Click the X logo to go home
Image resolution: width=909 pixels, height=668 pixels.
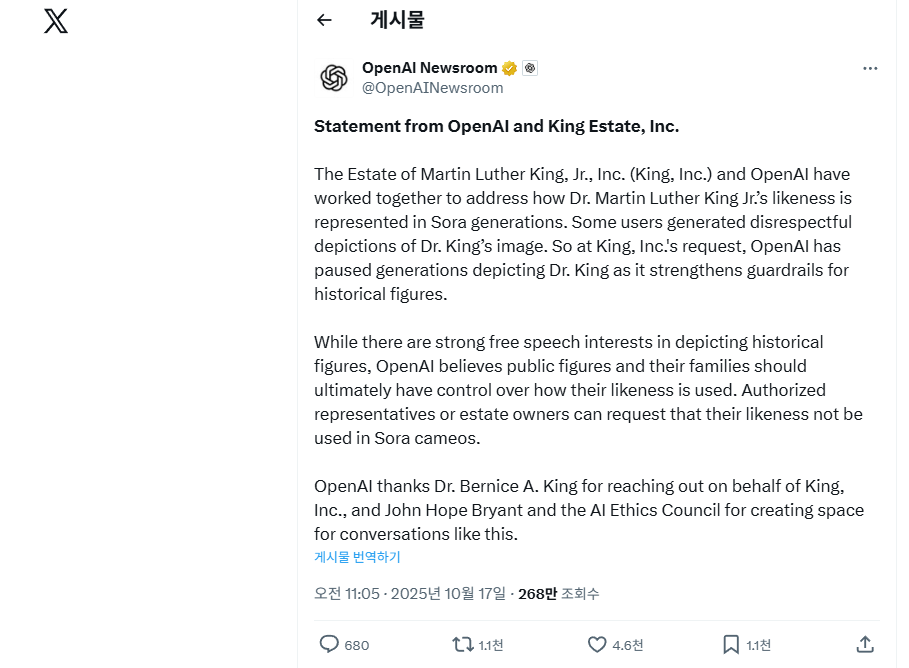pyautogui.click(x=56, y=22)
